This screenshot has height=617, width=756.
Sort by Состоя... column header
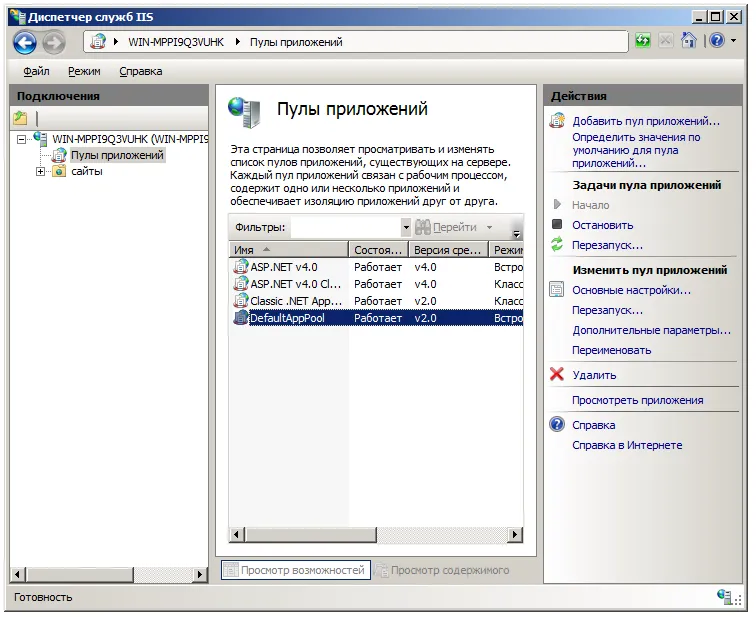(x=378, y=250)
